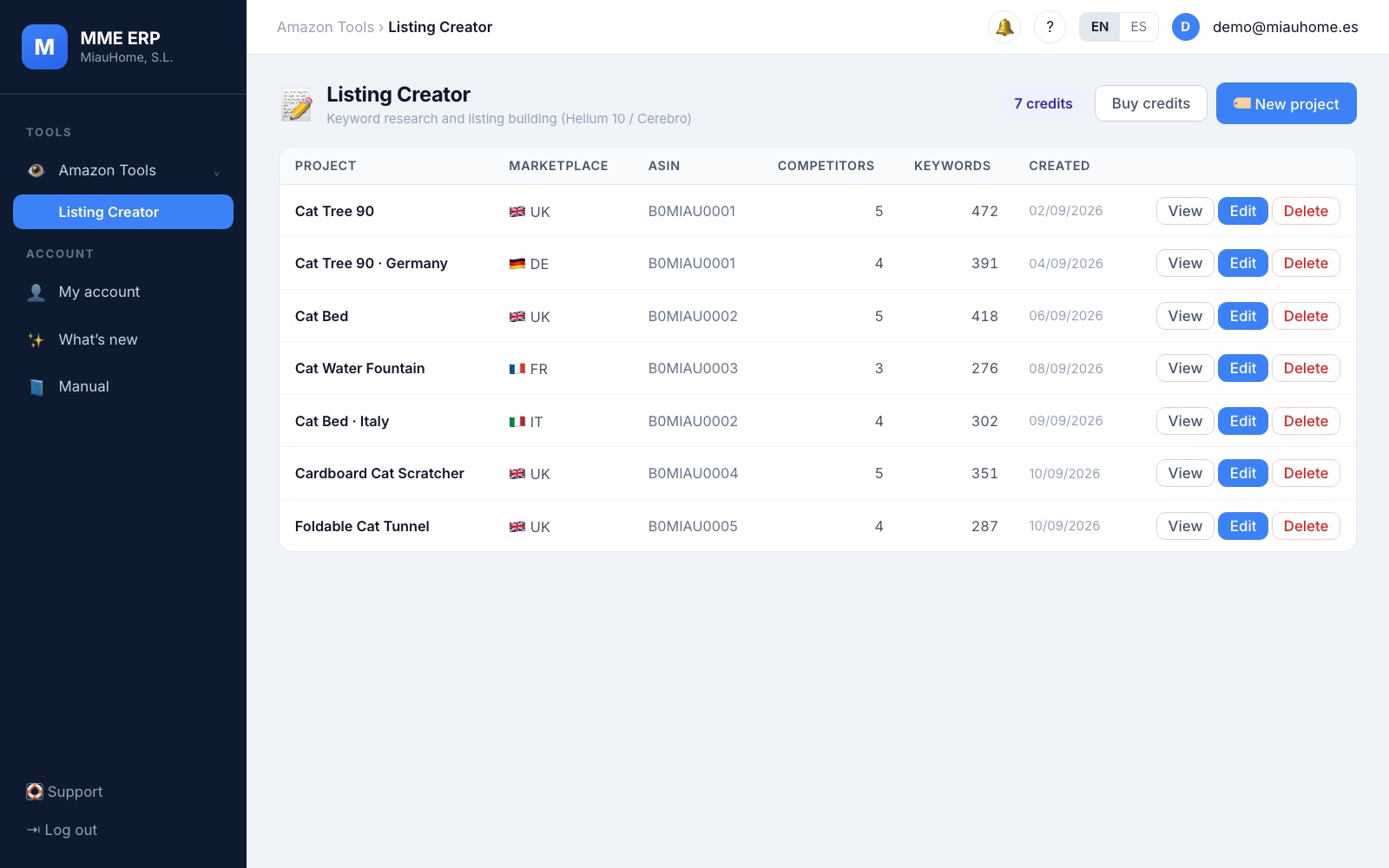Delete Cat Tree 90 · Germany project
Image resolution: width=1389 pixels, height=868 pixels.
tap(1306, 263)
